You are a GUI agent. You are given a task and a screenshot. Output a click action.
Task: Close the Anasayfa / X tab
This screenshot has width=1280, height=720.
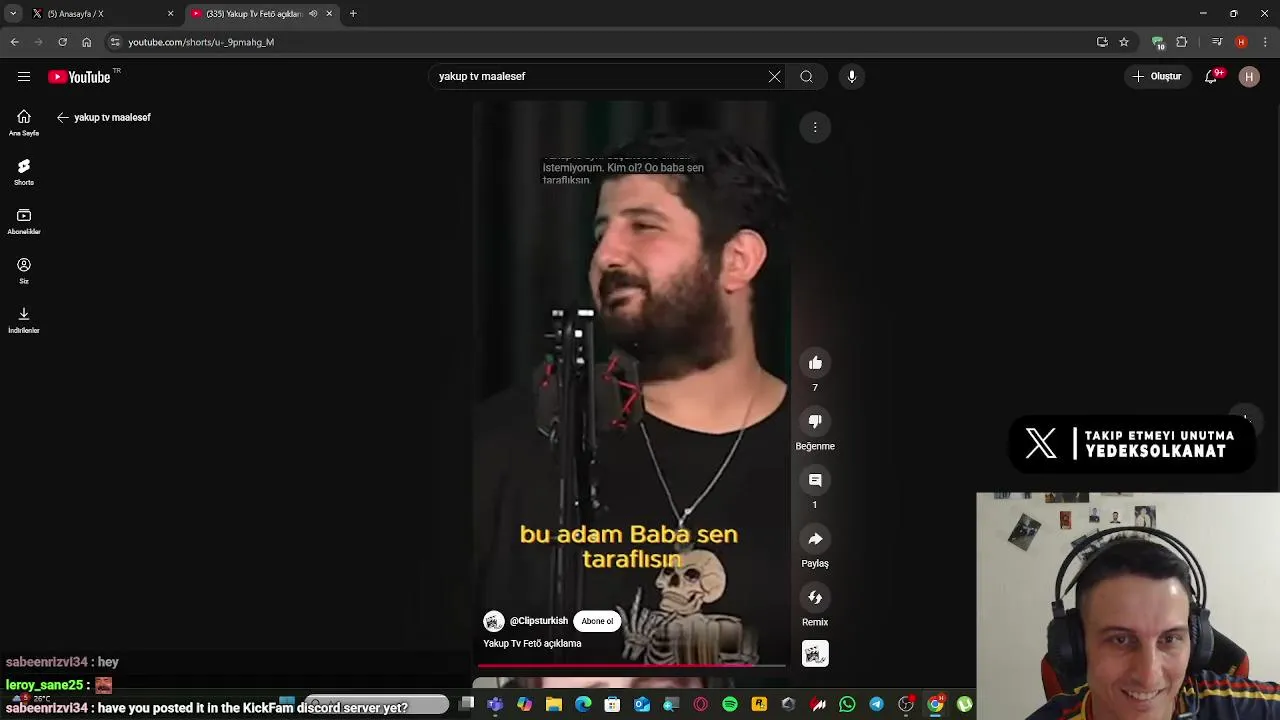pos(170,14)
